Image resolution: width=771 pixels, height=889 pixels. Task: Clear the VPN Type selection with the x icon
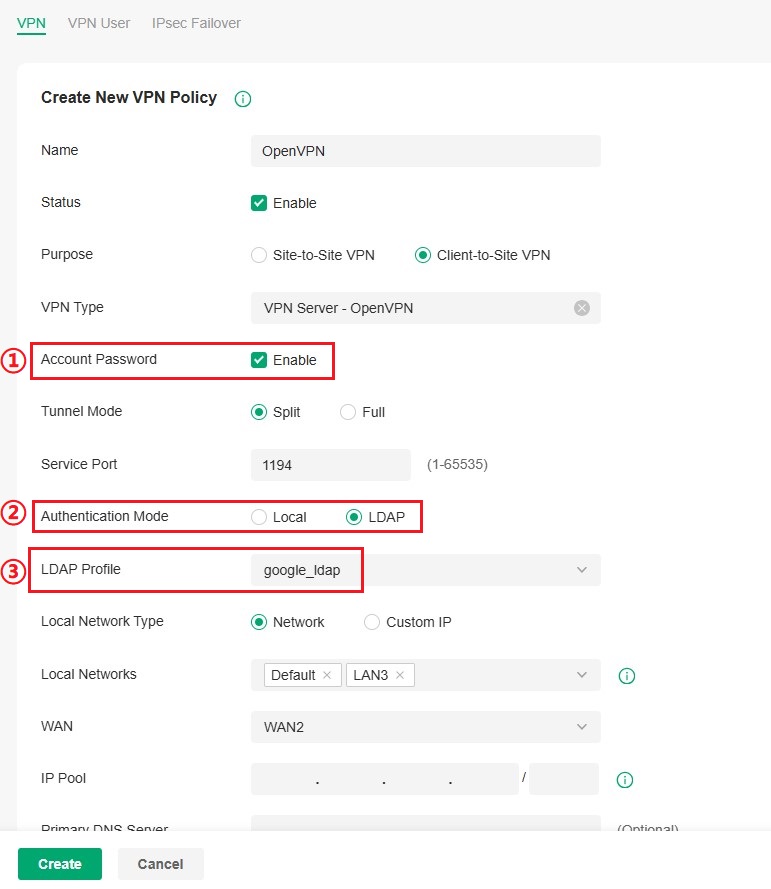pyautogui.click(x=582, y=308)
